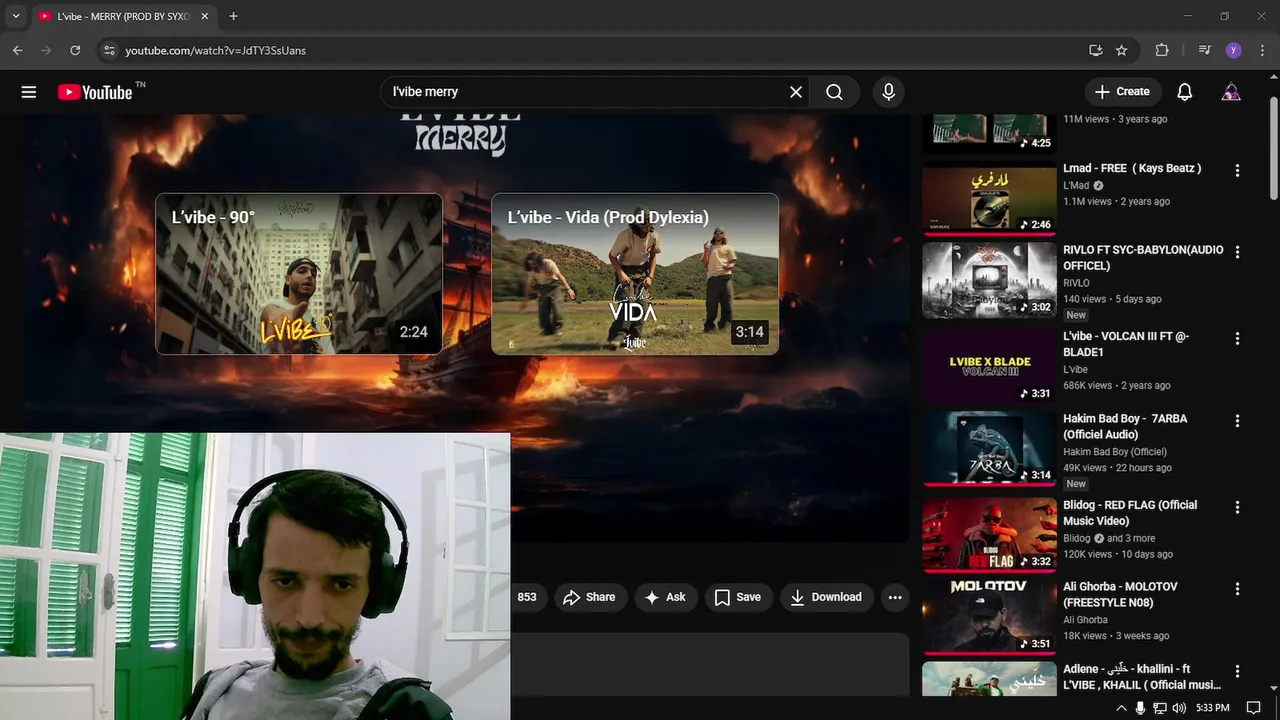
Task: Open the RIVLO Babylon video thumbnail
Action: tap(989, 280)
